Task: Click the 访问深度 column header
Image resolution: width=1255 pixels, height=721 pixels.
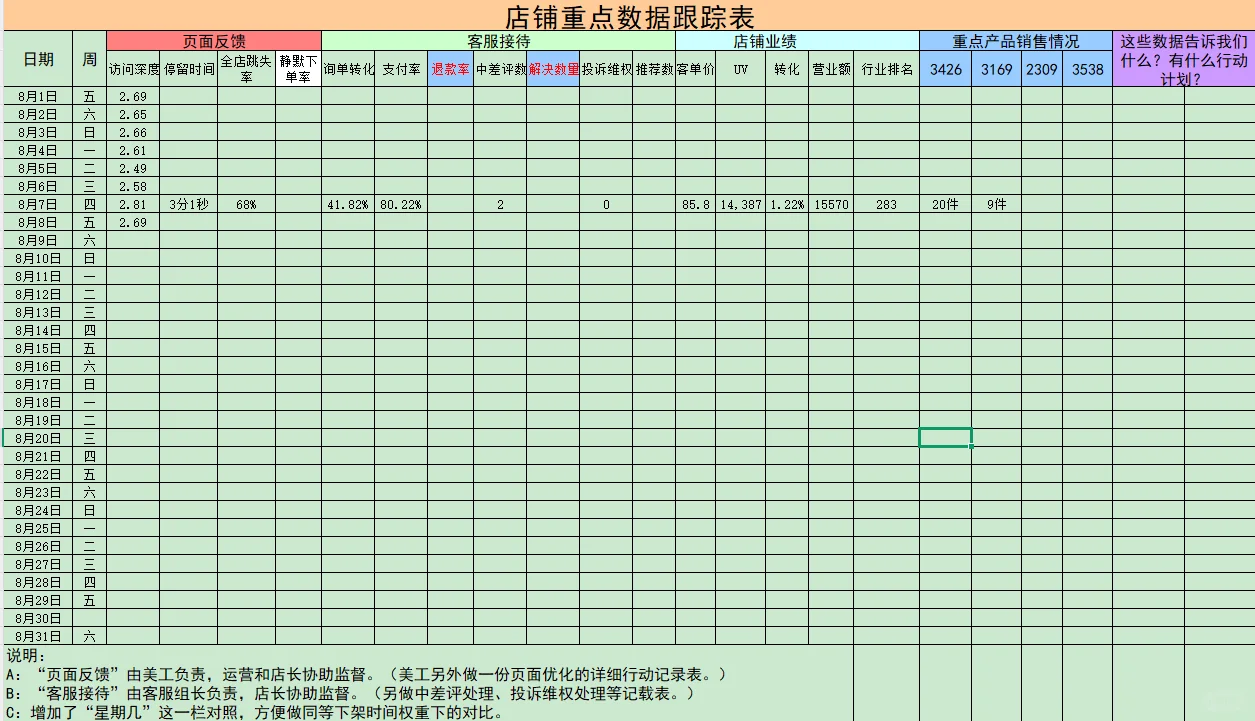Action: (133, 69)
